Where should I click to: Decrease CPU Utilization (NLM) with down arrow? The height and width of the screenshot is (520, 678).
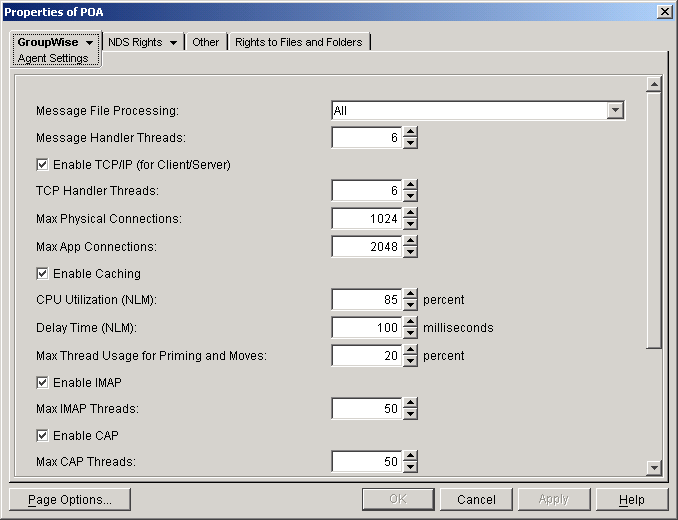click(410, 305)
